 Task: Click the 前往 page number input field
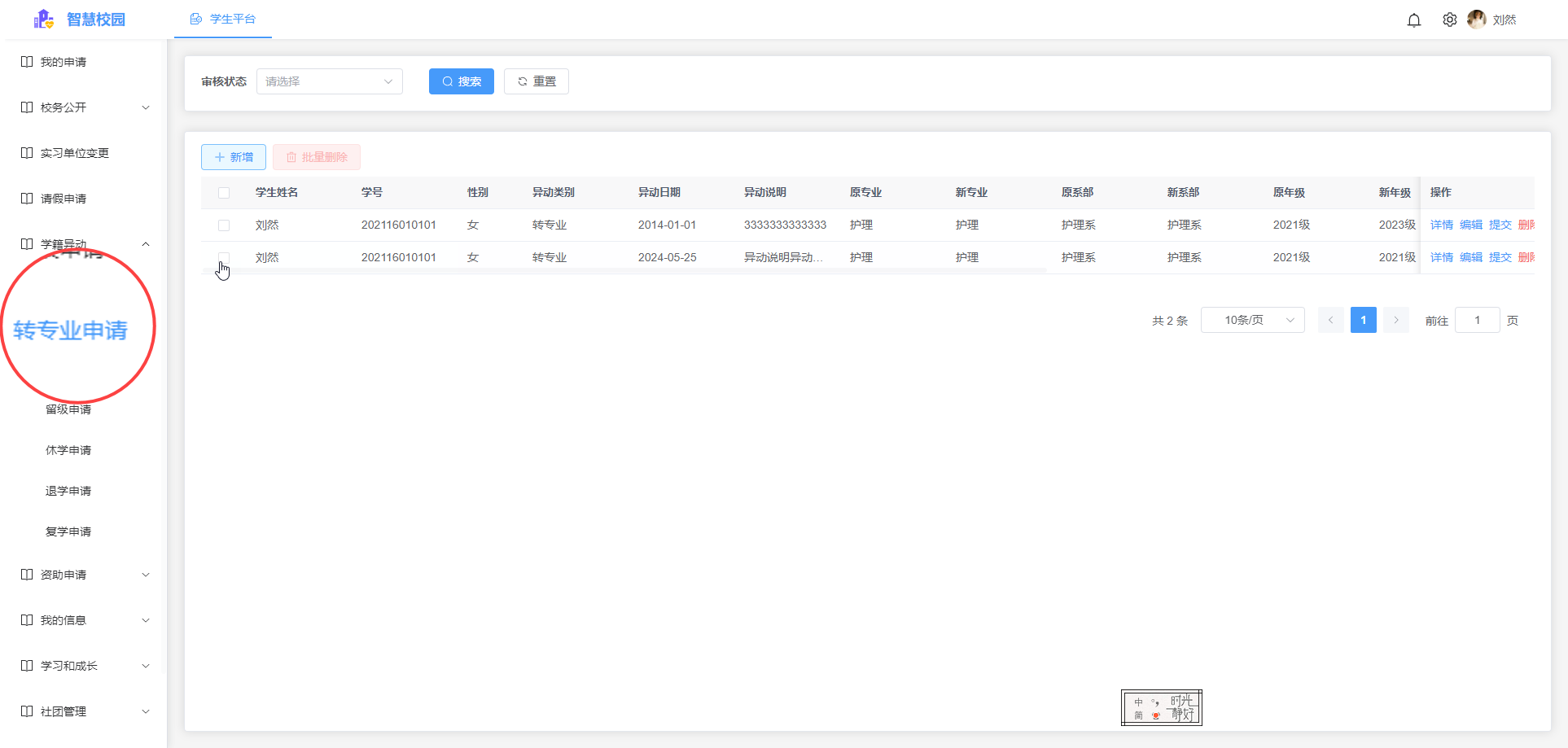coord(1477,320)
